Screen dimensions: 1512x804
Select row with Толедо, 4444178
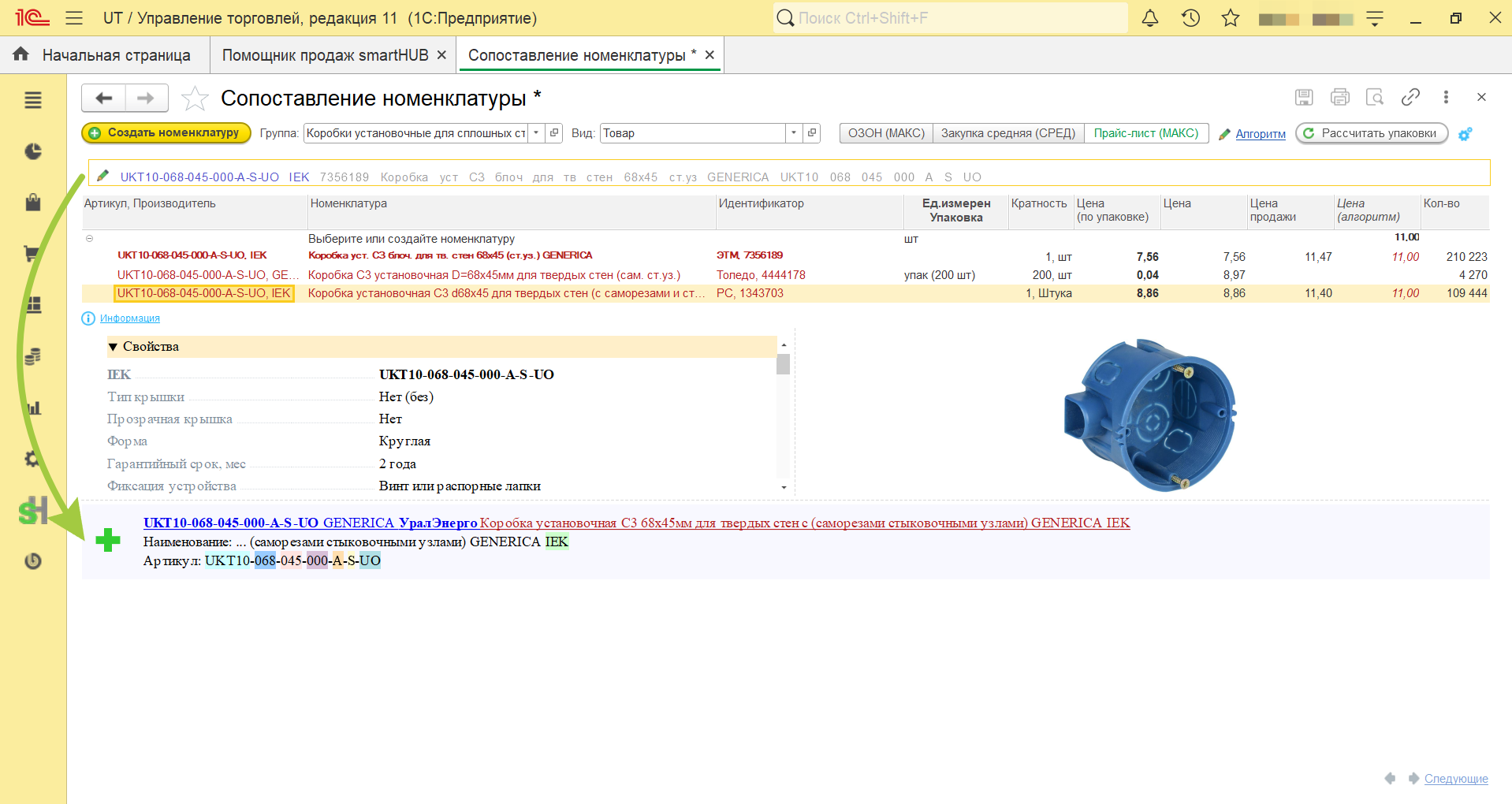click(785, 275)
